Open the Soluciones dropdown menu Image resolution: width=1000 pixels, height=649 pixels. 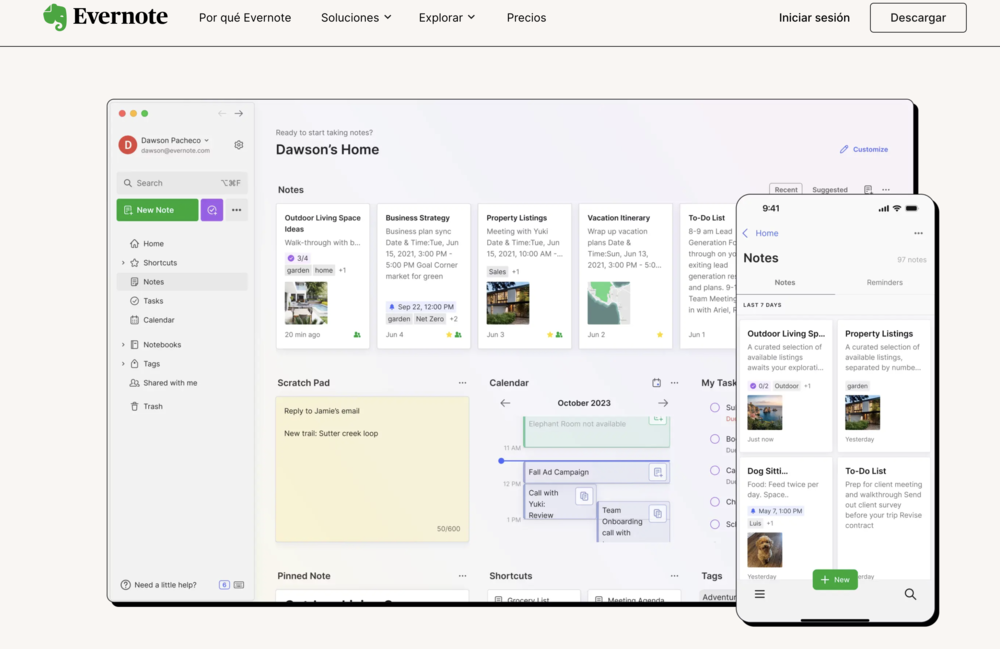click(x=356, y=18)
